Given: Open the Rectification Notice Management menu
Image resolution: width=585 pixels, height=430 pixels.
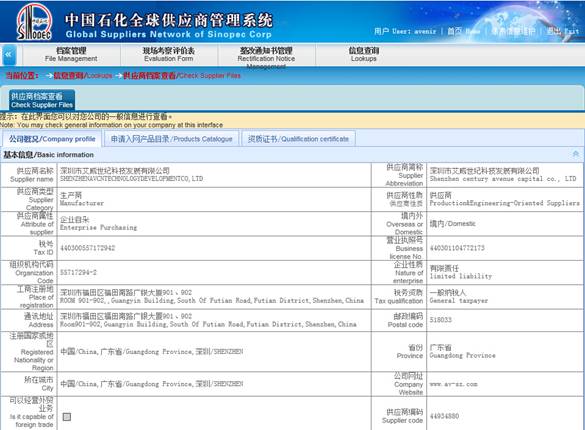Looking at the screenshot, I should 266,57.
